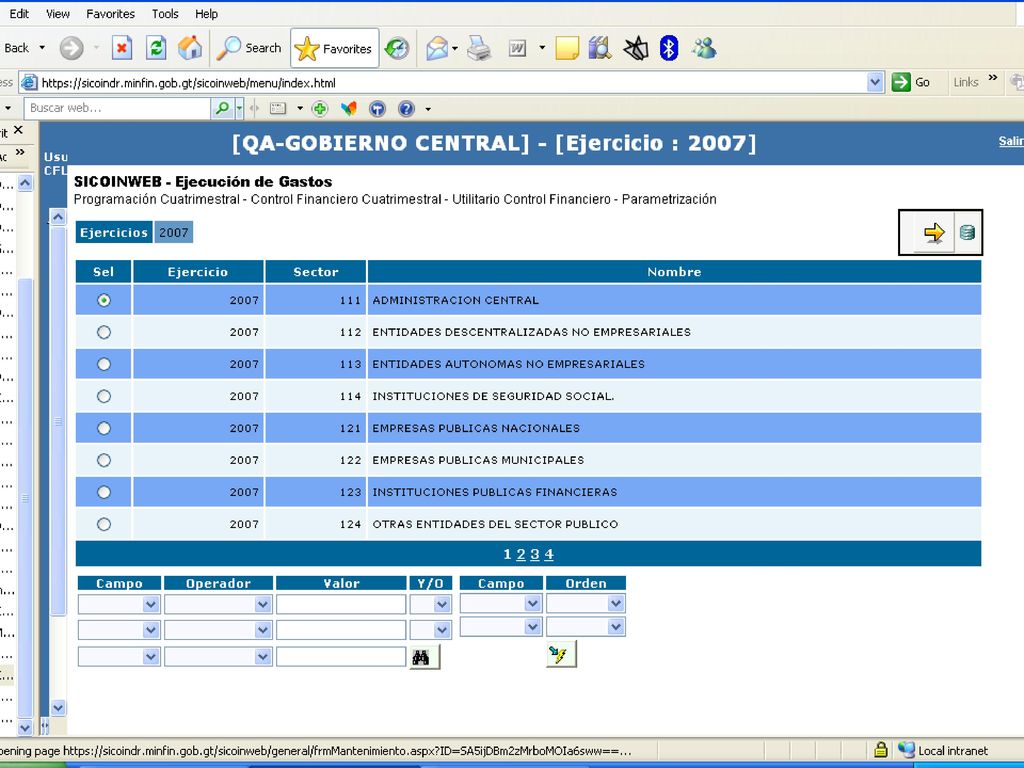Click the padlock icon in the status bar
Viewport: 1024px width, 768px height.
click(x=881, y=750)
